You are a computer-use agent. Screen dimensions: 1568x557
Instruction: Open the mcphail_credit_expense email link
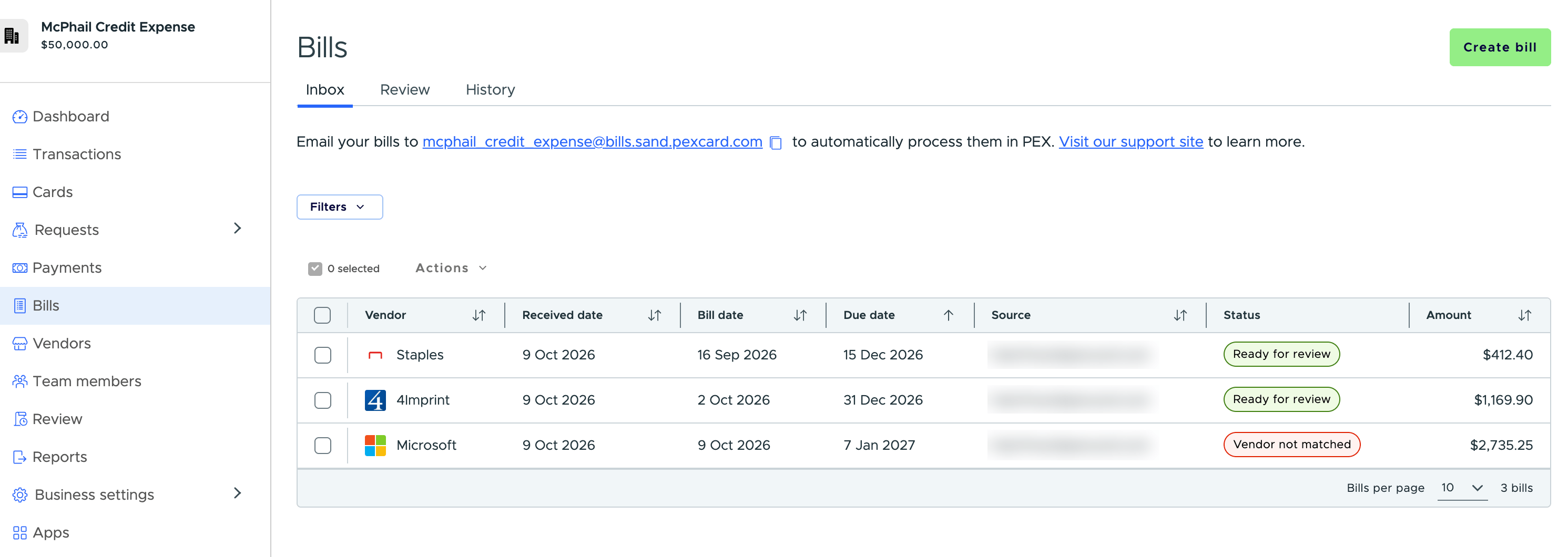pos(592,142)
